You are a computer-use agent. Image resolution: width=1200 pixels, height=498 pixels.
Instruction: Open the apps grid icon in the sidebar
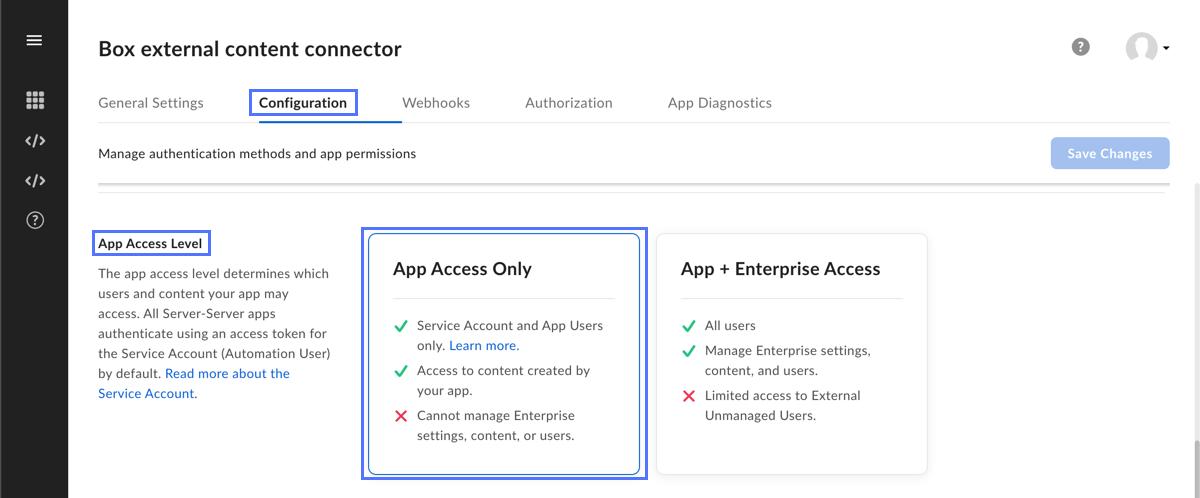coord(35,100)
